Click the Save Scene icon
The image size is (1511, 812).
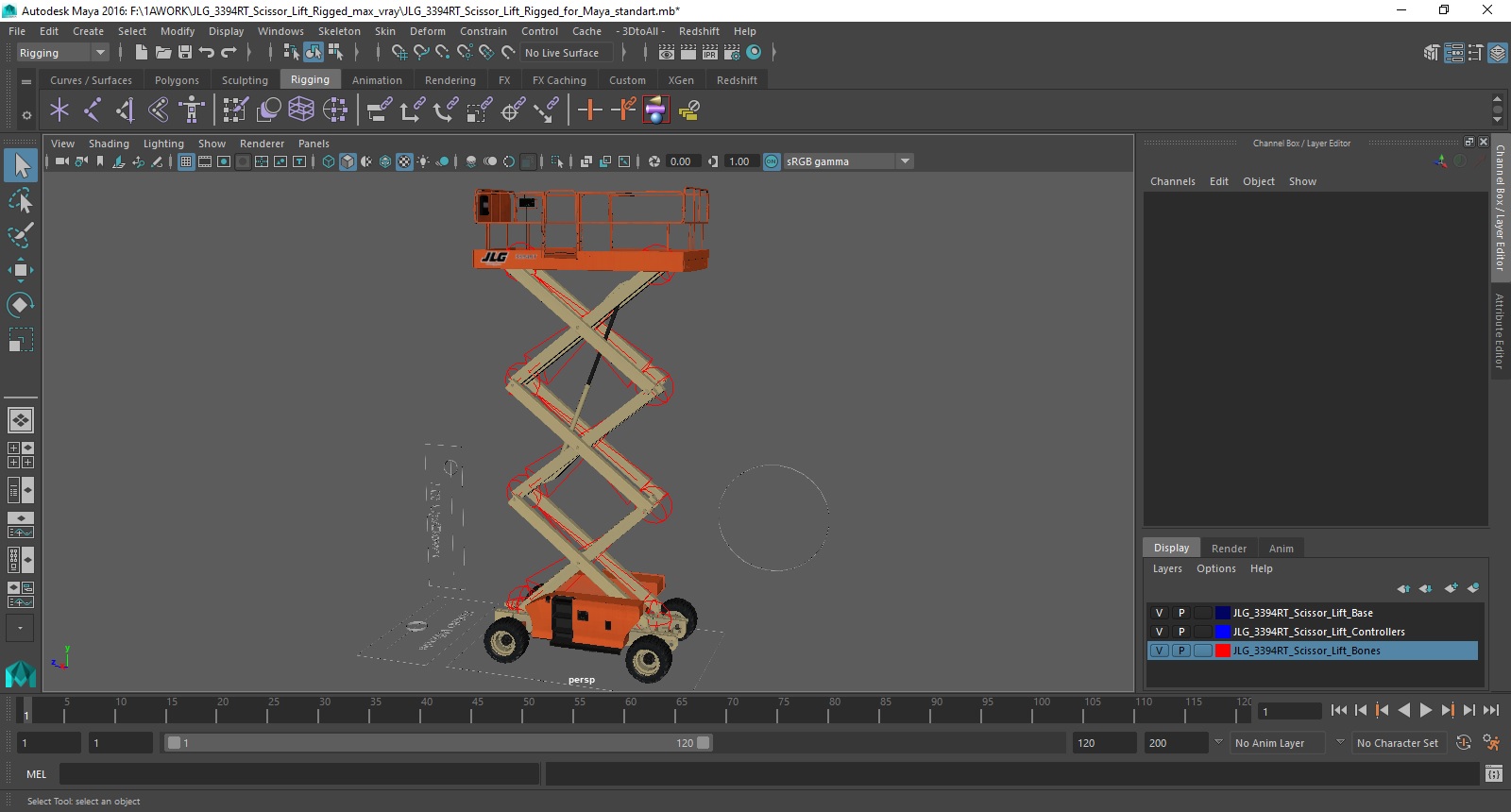(x=185, y=53)
